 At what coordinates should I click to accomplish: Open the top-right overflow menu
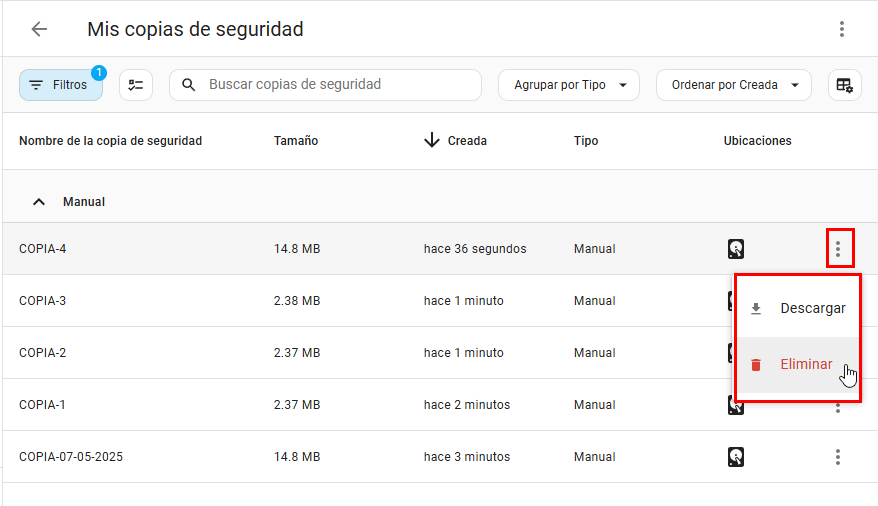(841, 29)
